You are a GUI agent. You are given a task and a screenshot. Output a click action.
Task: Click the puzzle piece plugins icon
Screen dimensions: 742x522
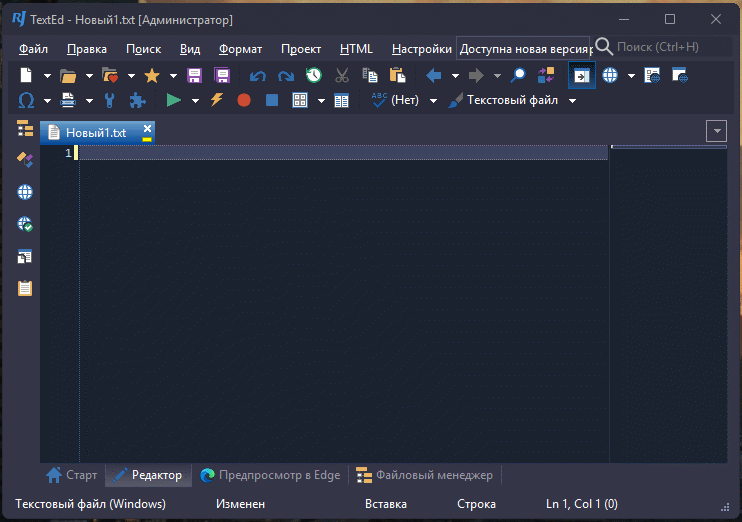(x=138, y=100)
